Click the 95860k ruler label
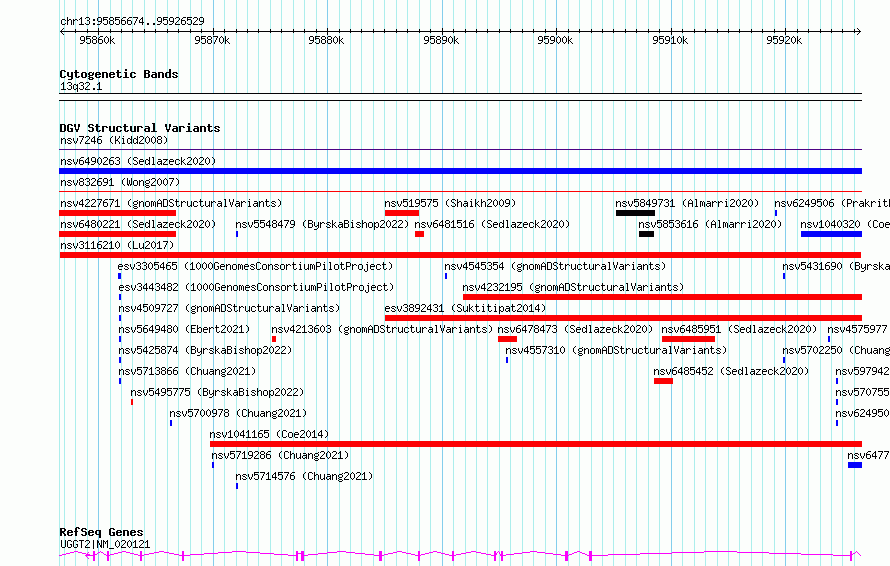This screenshot has width=890, height=566. point(97,40)
